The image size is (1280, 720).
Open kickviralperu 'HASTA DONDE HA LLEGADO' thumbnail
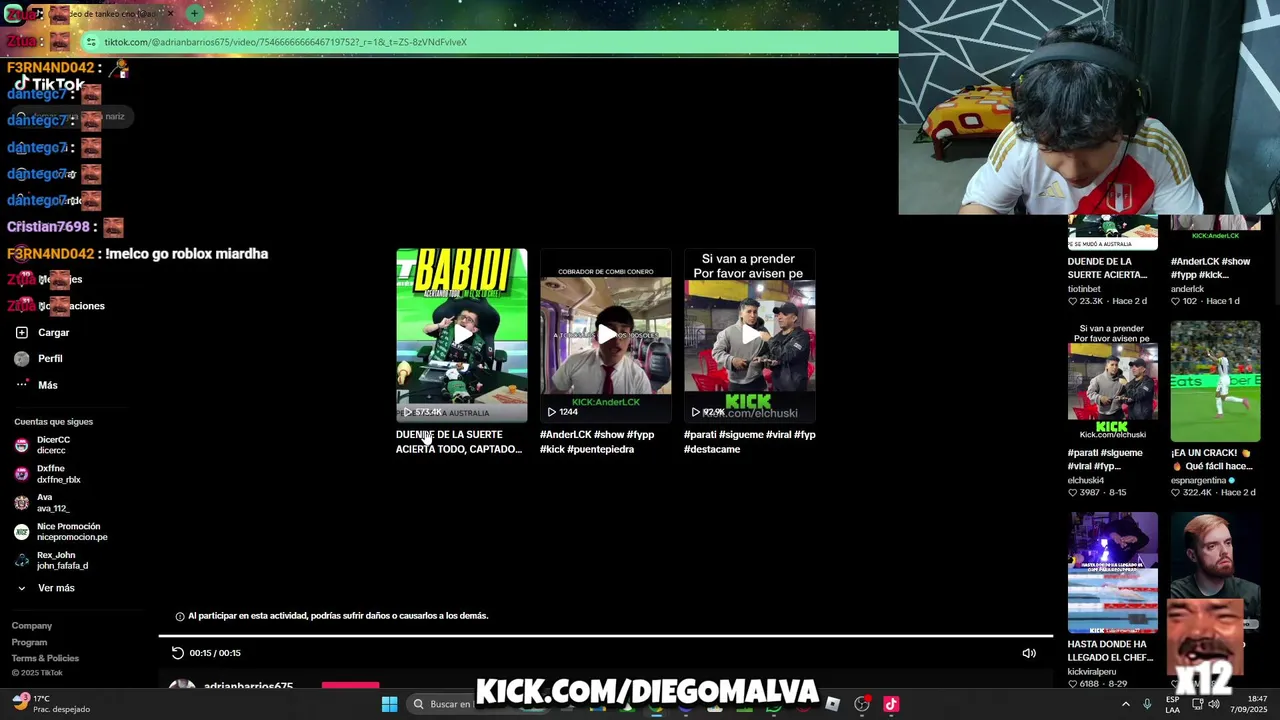[1113, 573]
